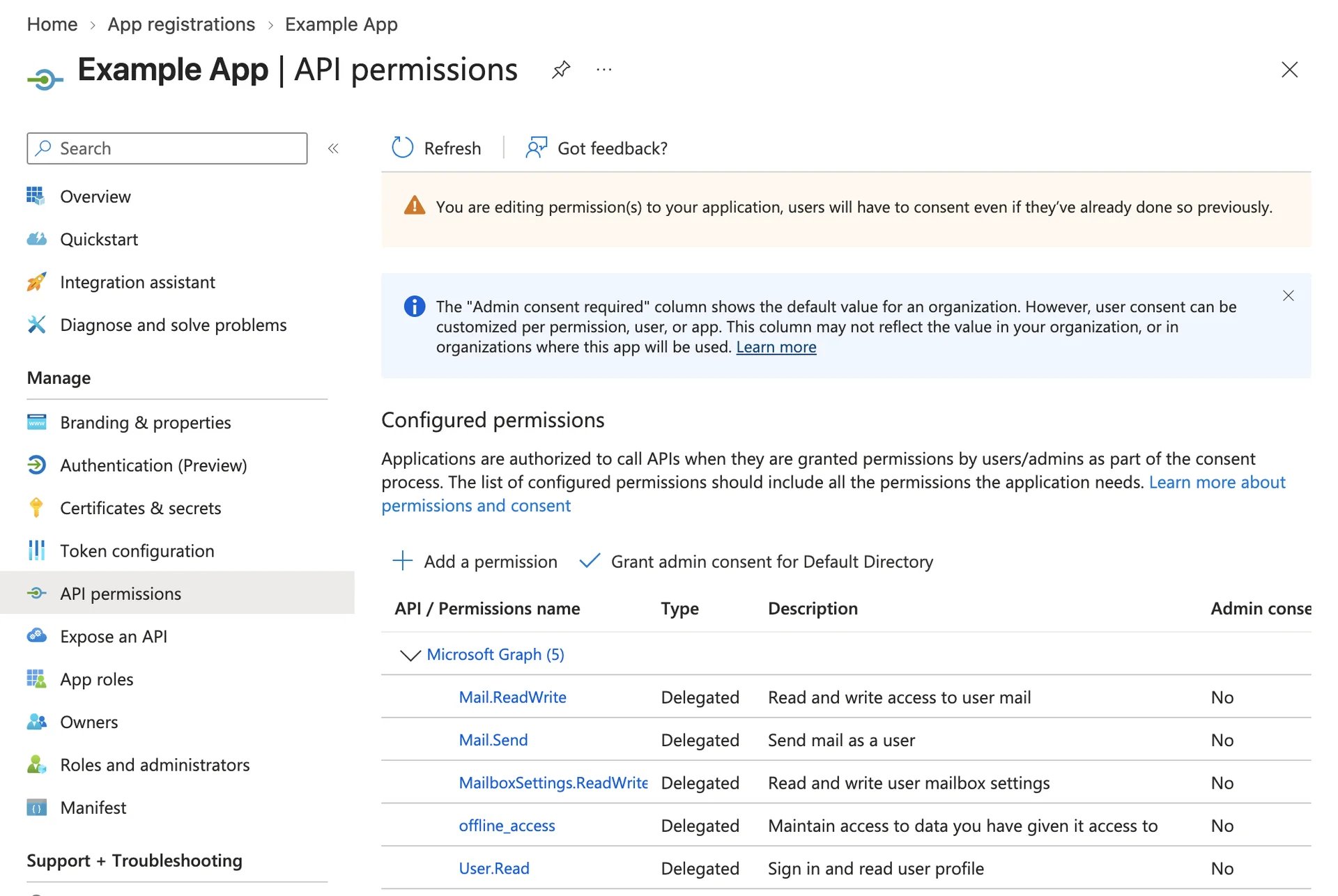Viewport: 1338px width, 896px height.
Task: Collapse the Microsoft Graph (5) chevron
Action: pos(410,655)
